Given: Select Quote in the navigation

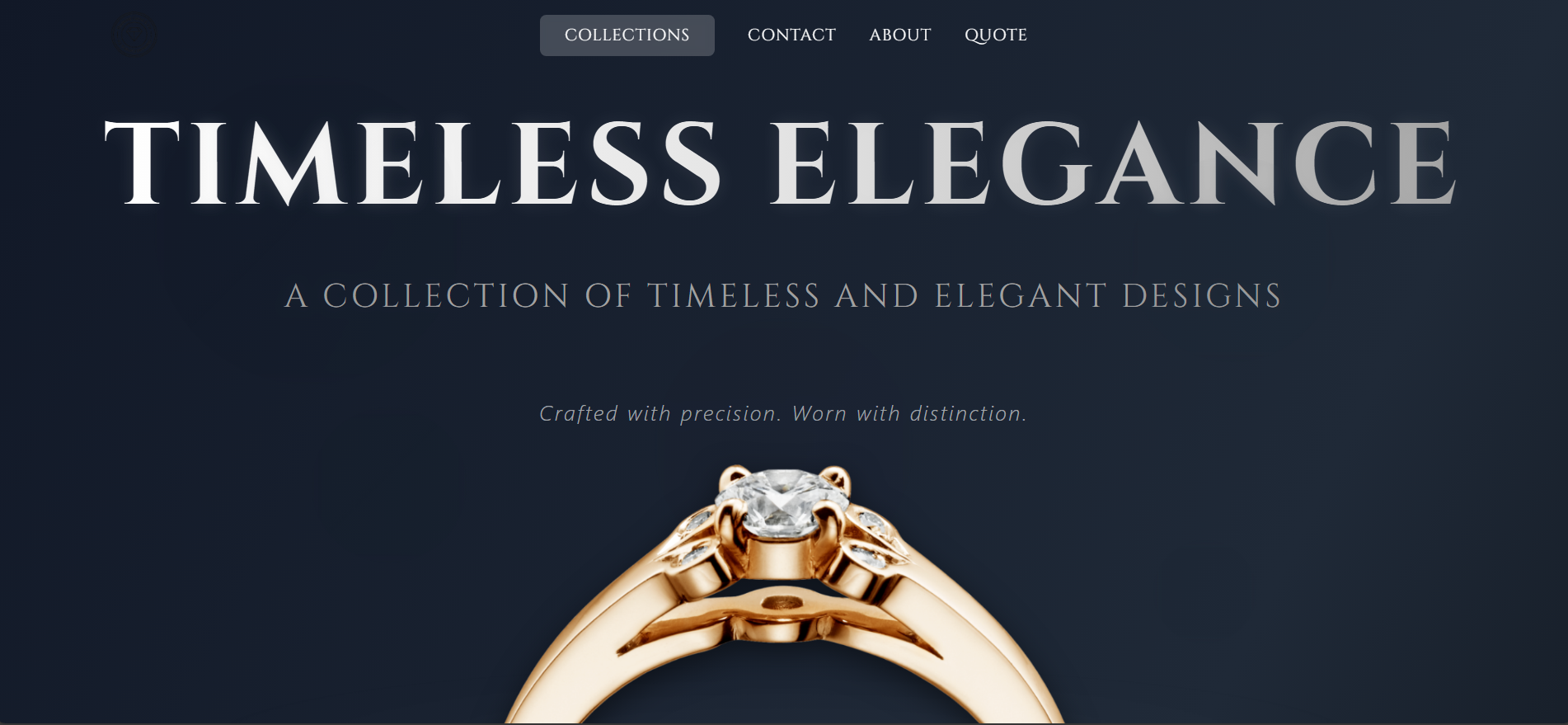Looking at the screenshot, I should pos(996,35).
